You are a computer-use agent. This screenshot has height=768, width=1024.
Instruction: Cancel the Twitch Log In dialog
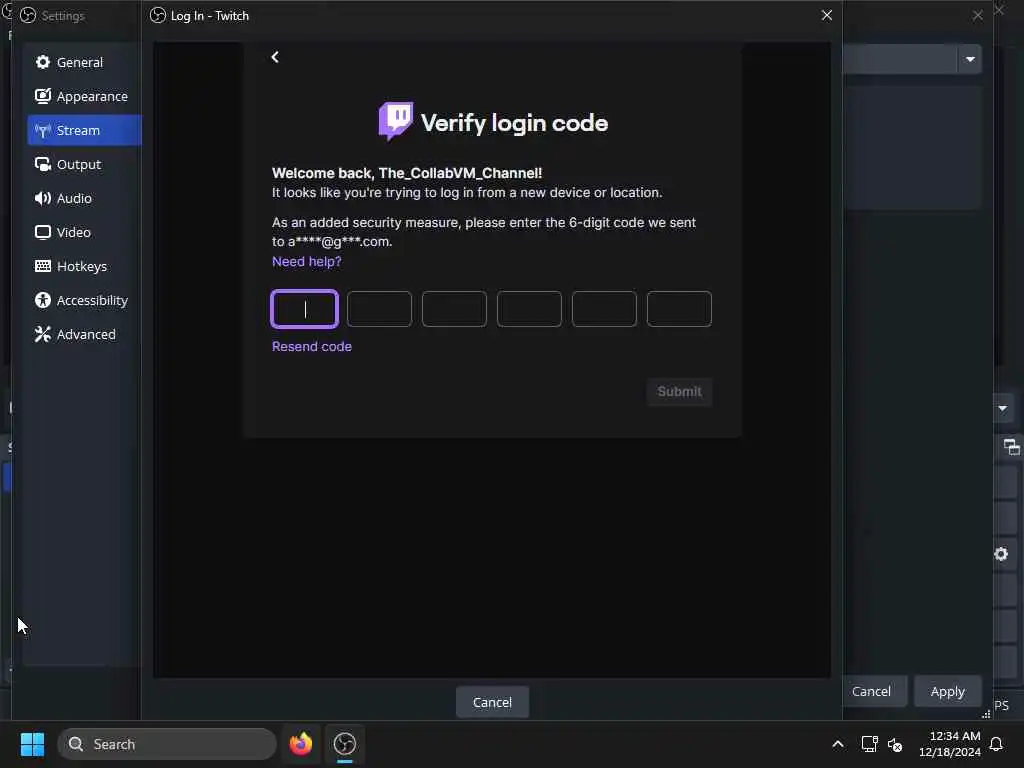(x=492, y=702)
